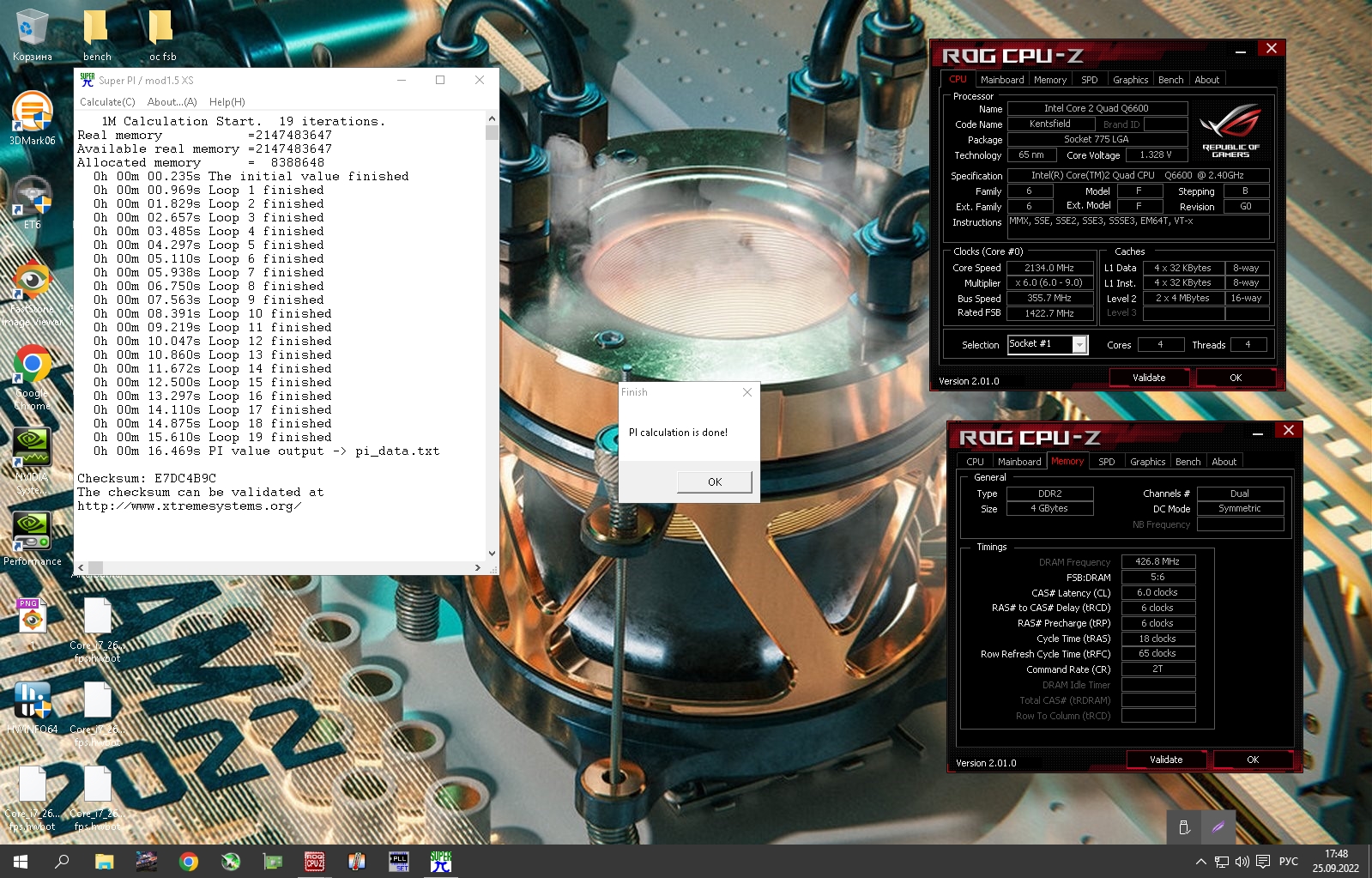Open the volume control tray icon
The image size is (1372, 878).
pyautogui.click(x=1242, y=862)
